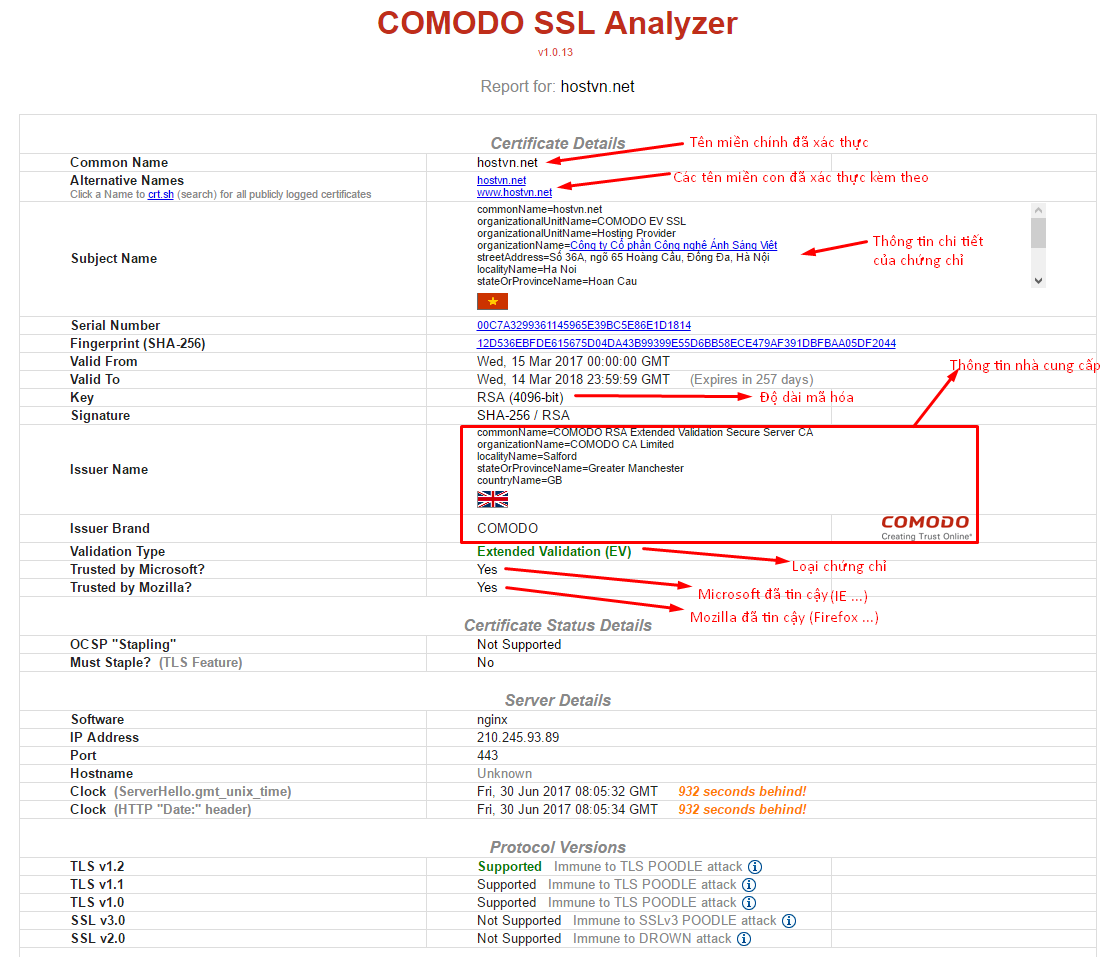Click Valid To date value
1113x957 pixels.
(x=573, y=380)
